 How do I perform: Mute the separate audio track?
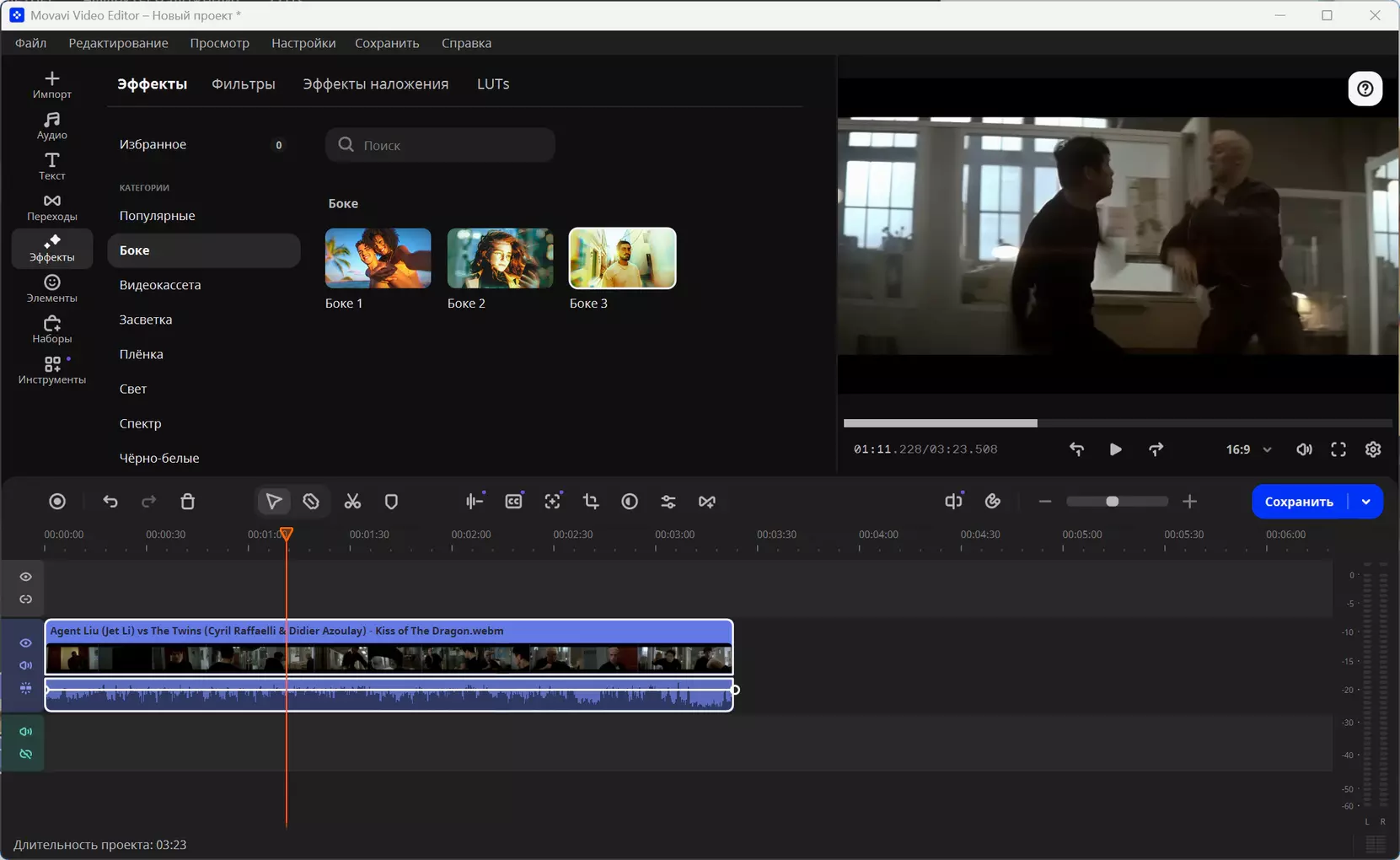(x=26, y=732)
